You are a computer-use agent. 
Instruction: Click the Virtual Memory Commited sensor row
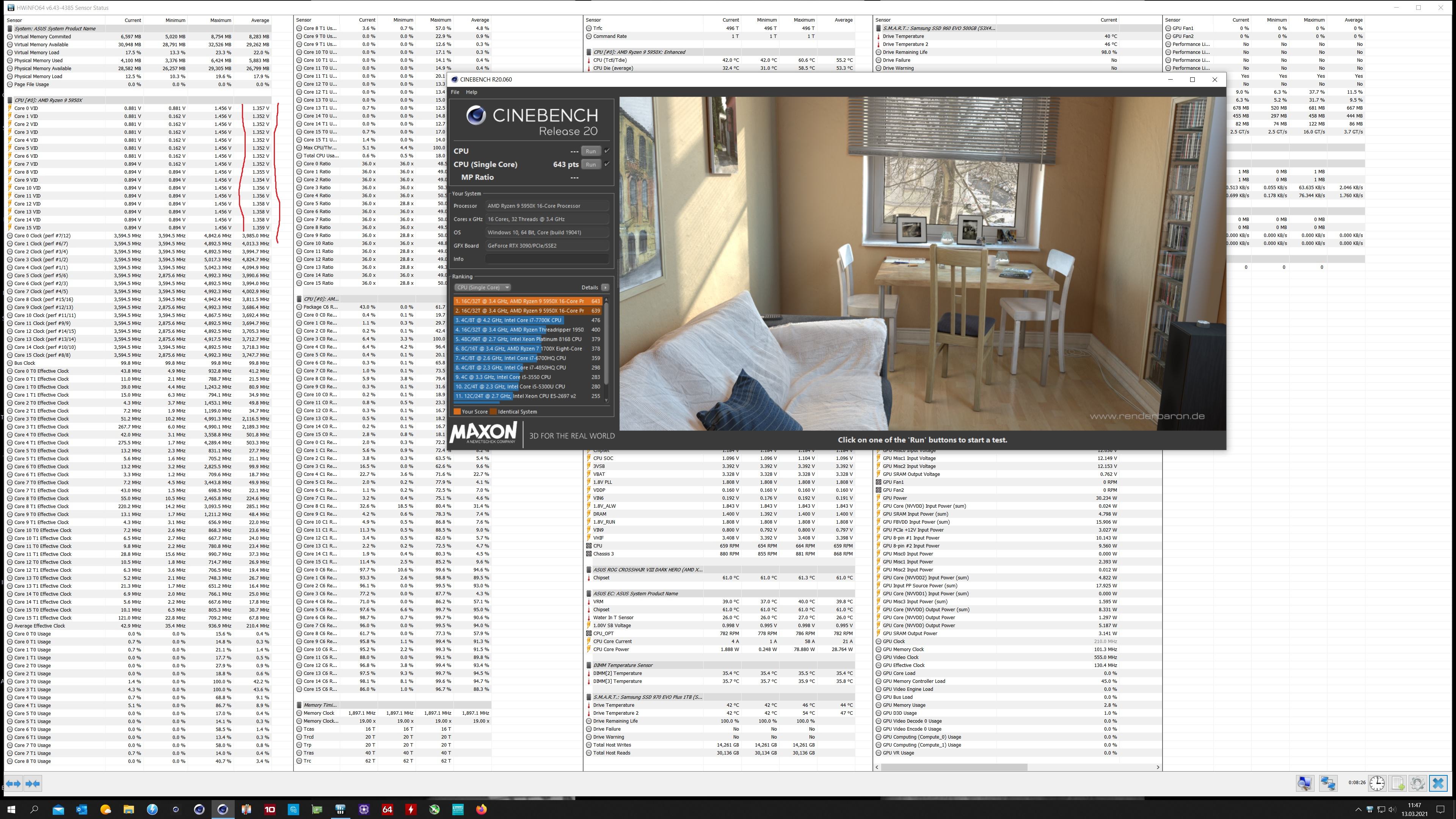(x=138, y=36)
